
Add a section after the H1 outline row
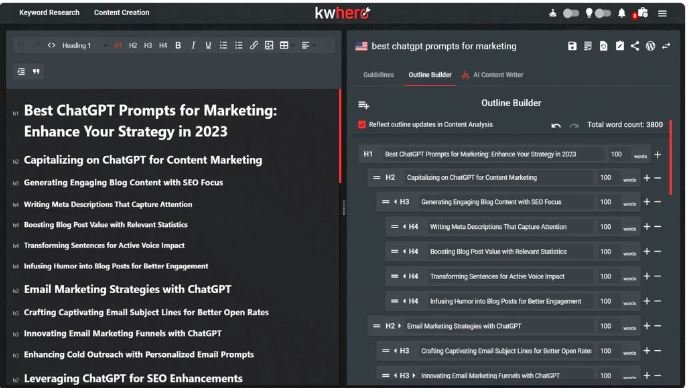click(x=657, y=154)
